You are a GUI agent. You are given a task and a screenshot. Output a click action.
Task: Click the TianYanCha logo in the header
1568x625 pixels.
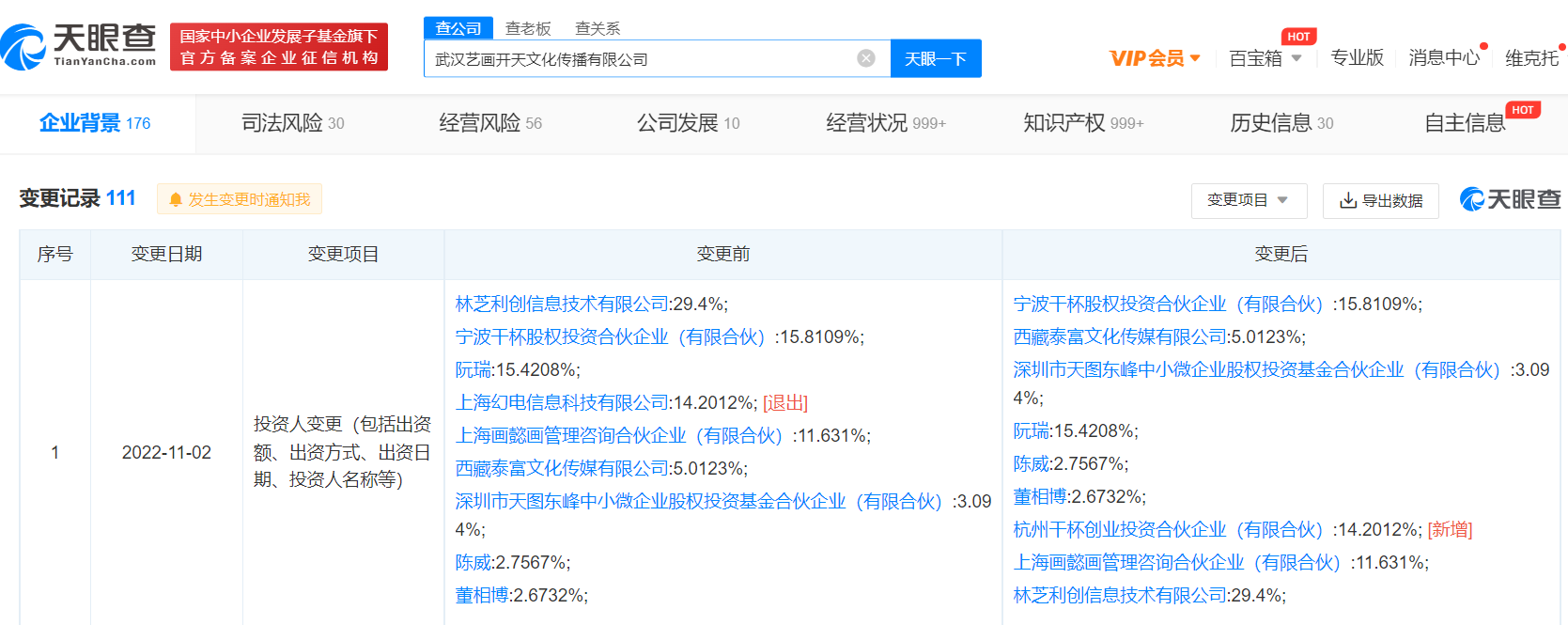point(79,46)
